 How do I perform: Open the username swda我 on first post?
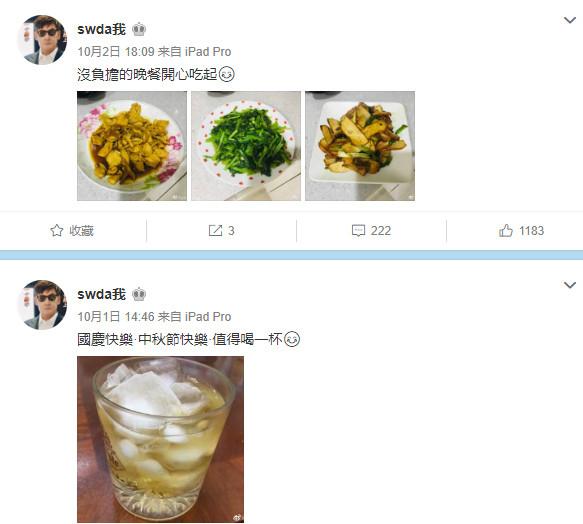102,29
